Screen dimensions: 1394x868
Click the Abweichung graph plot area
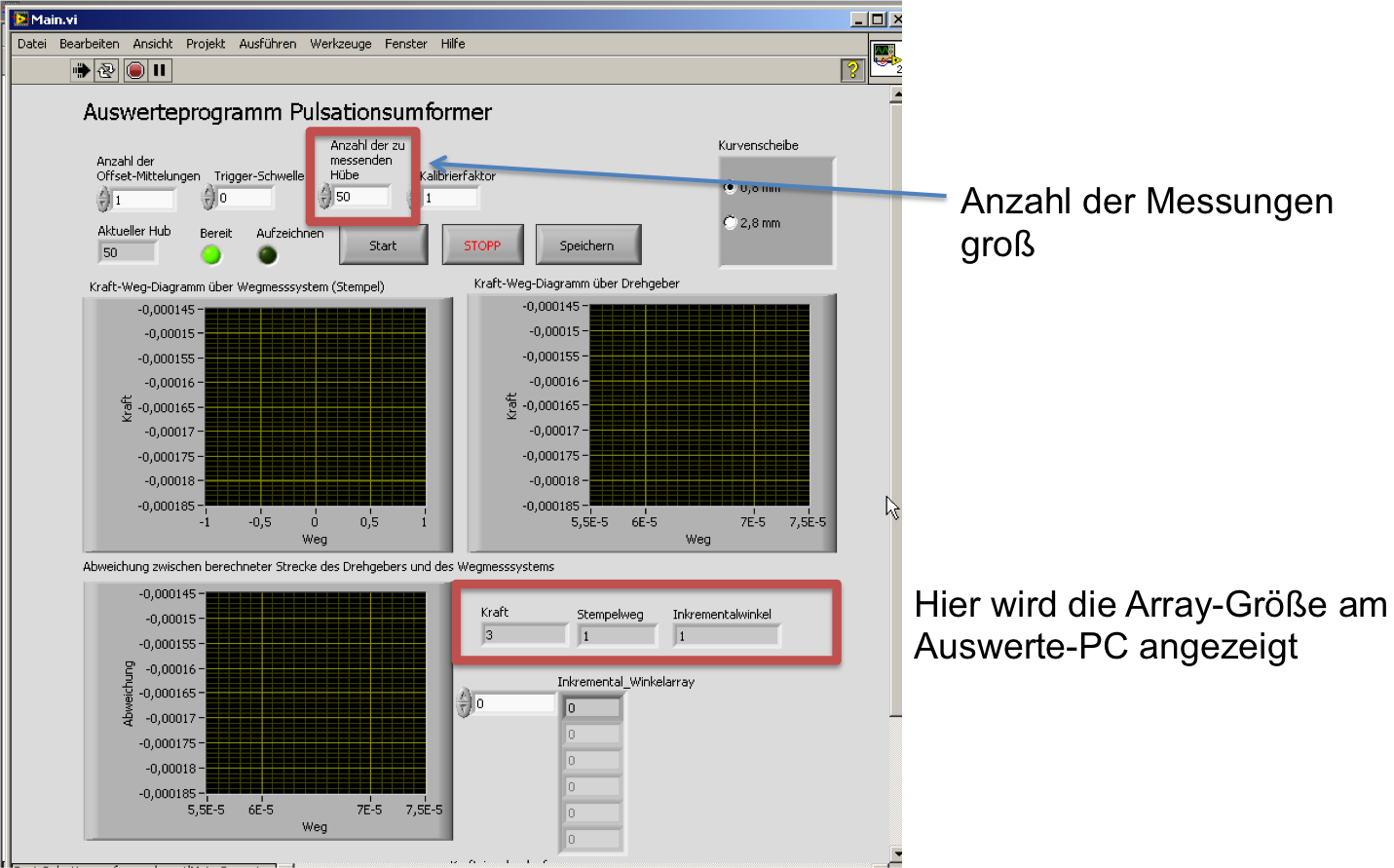tap(316, 693)
